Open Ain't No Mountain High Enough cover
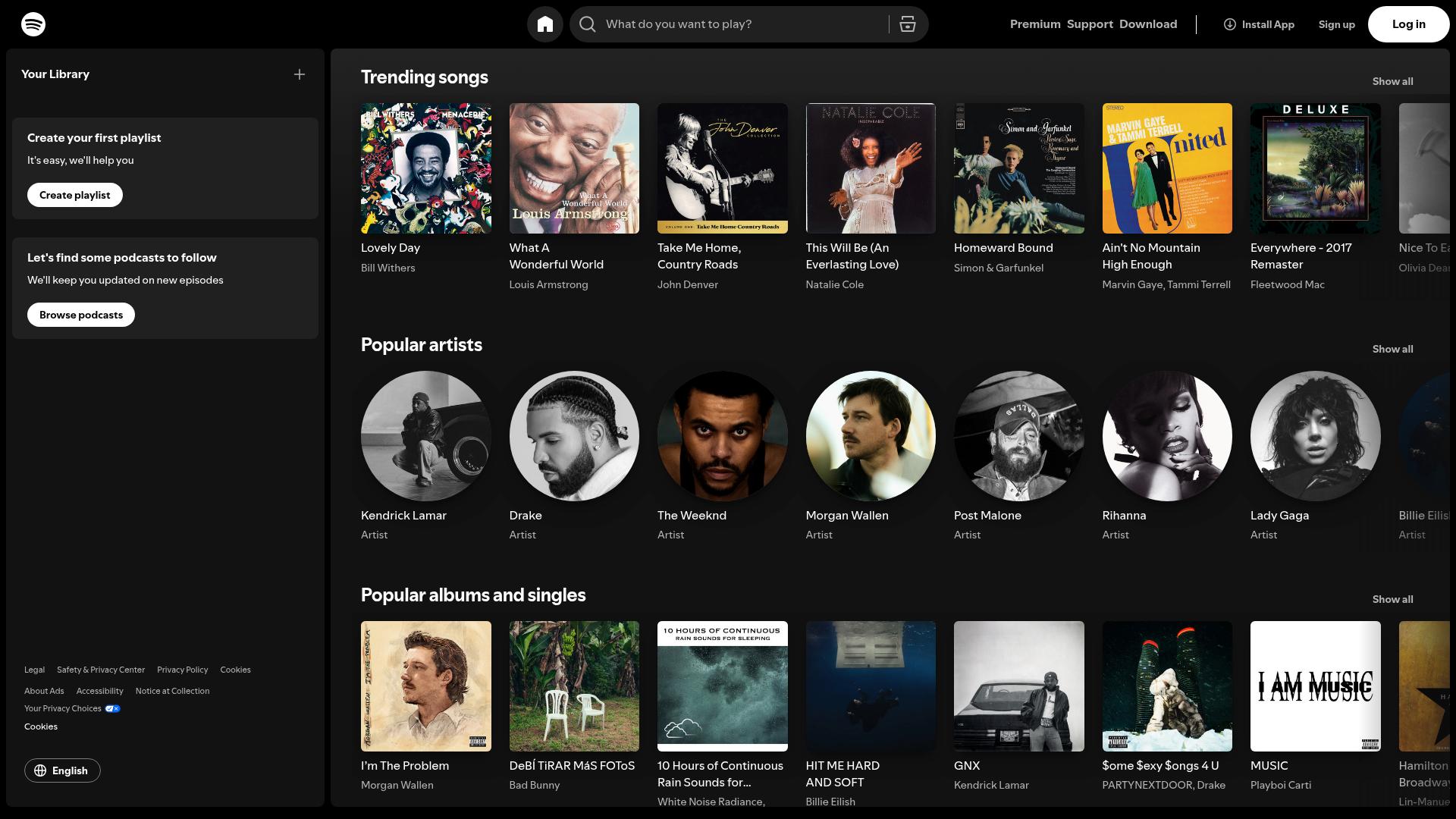Screen dimensions: 1456x819 coord(1167,168)
